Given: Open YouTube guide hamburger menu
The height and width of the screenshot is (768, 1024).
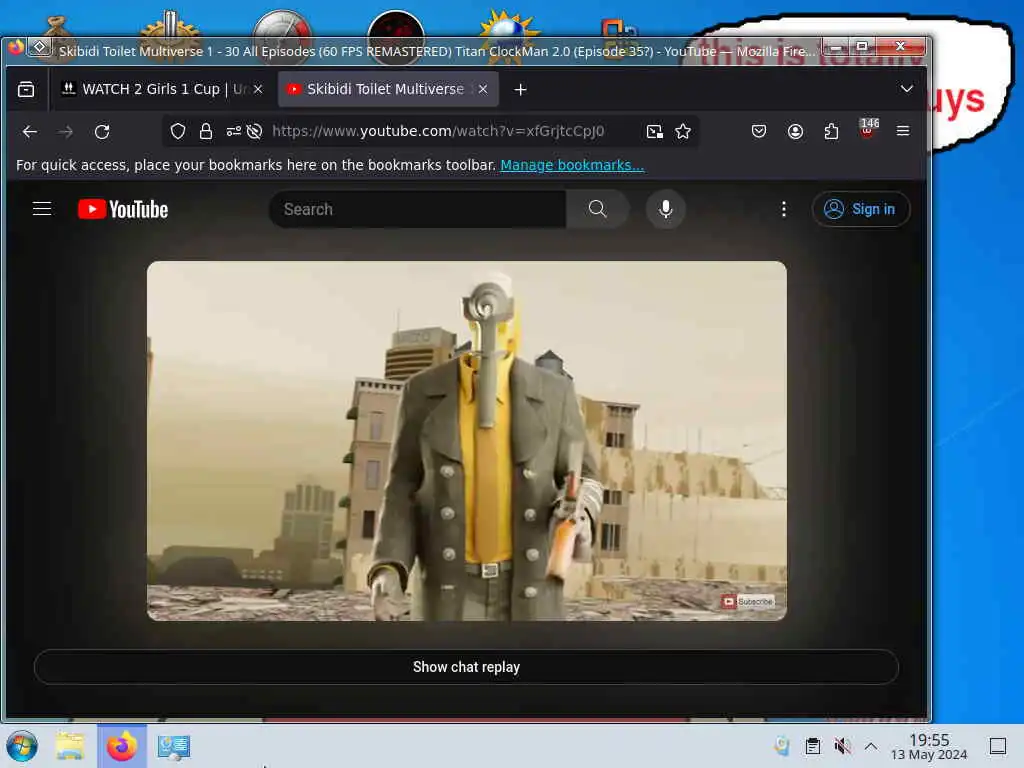Looking at the screenshot, I should click(x=42, y=209).
